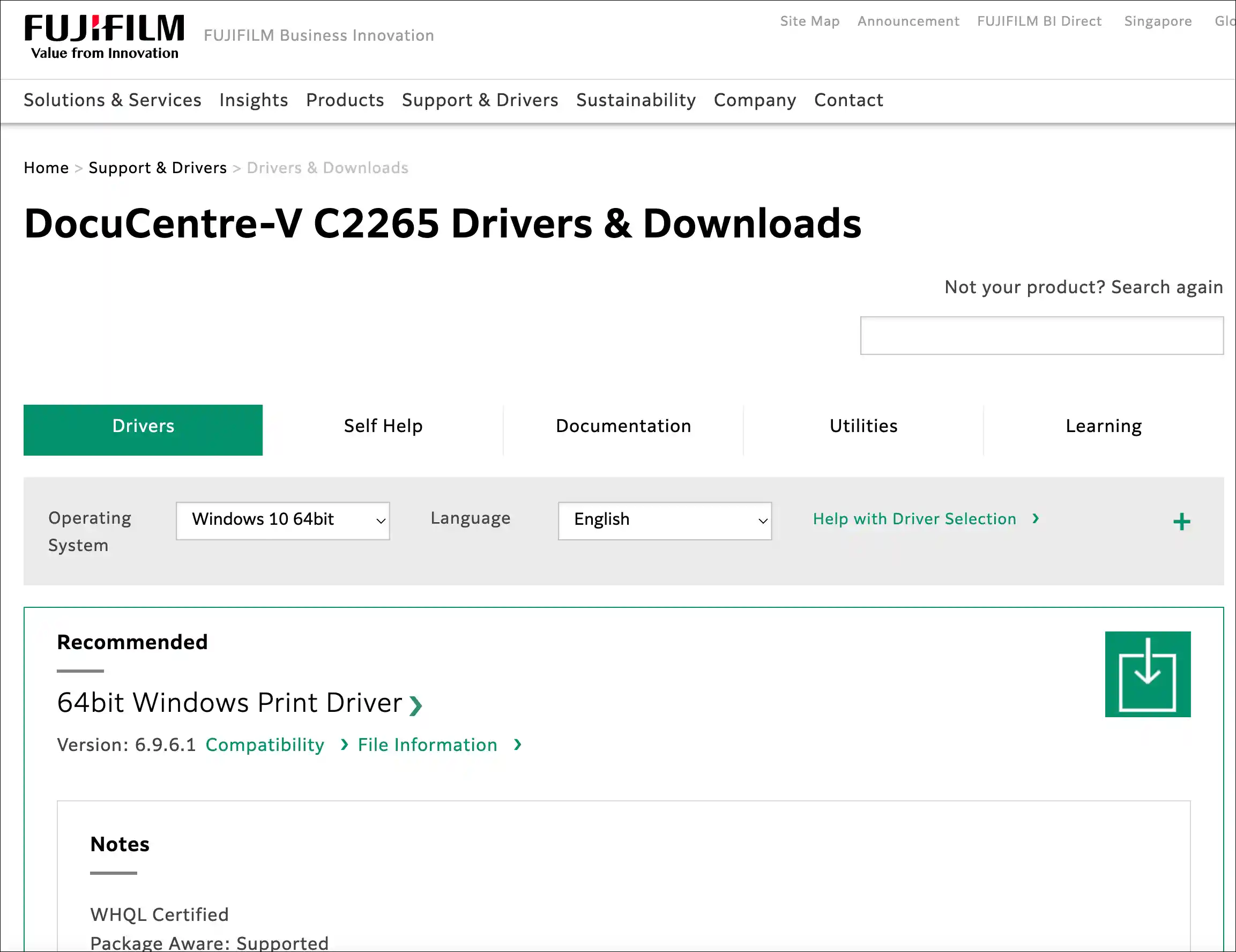The height and width of the screenshot is (952, 1236).
Task: Click Support & Drivers breadcrumb
Action: tap(158, 168)
